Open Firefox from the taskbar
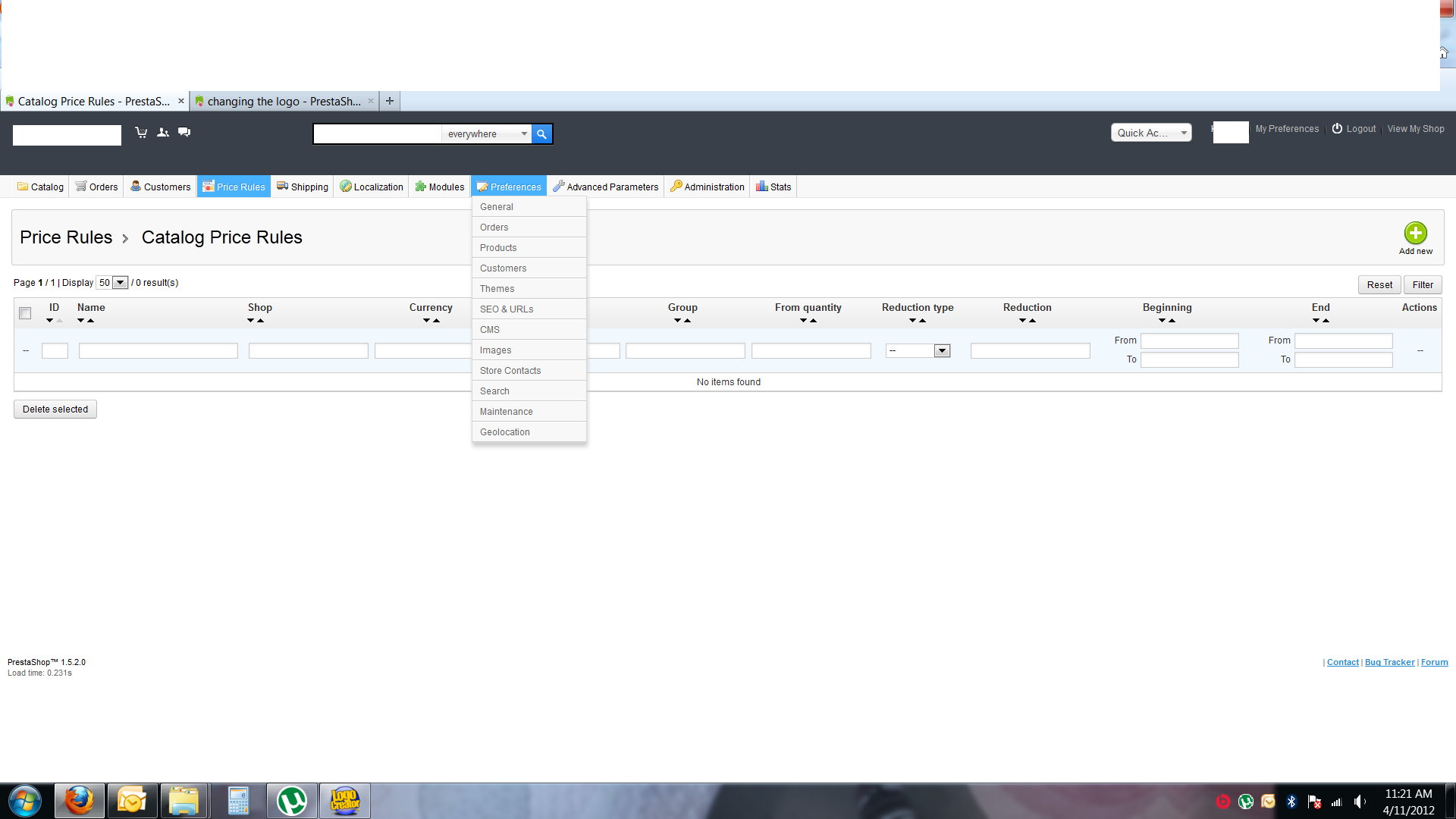This screenshot has height=819, width=1456. click(x=79, y=801)
